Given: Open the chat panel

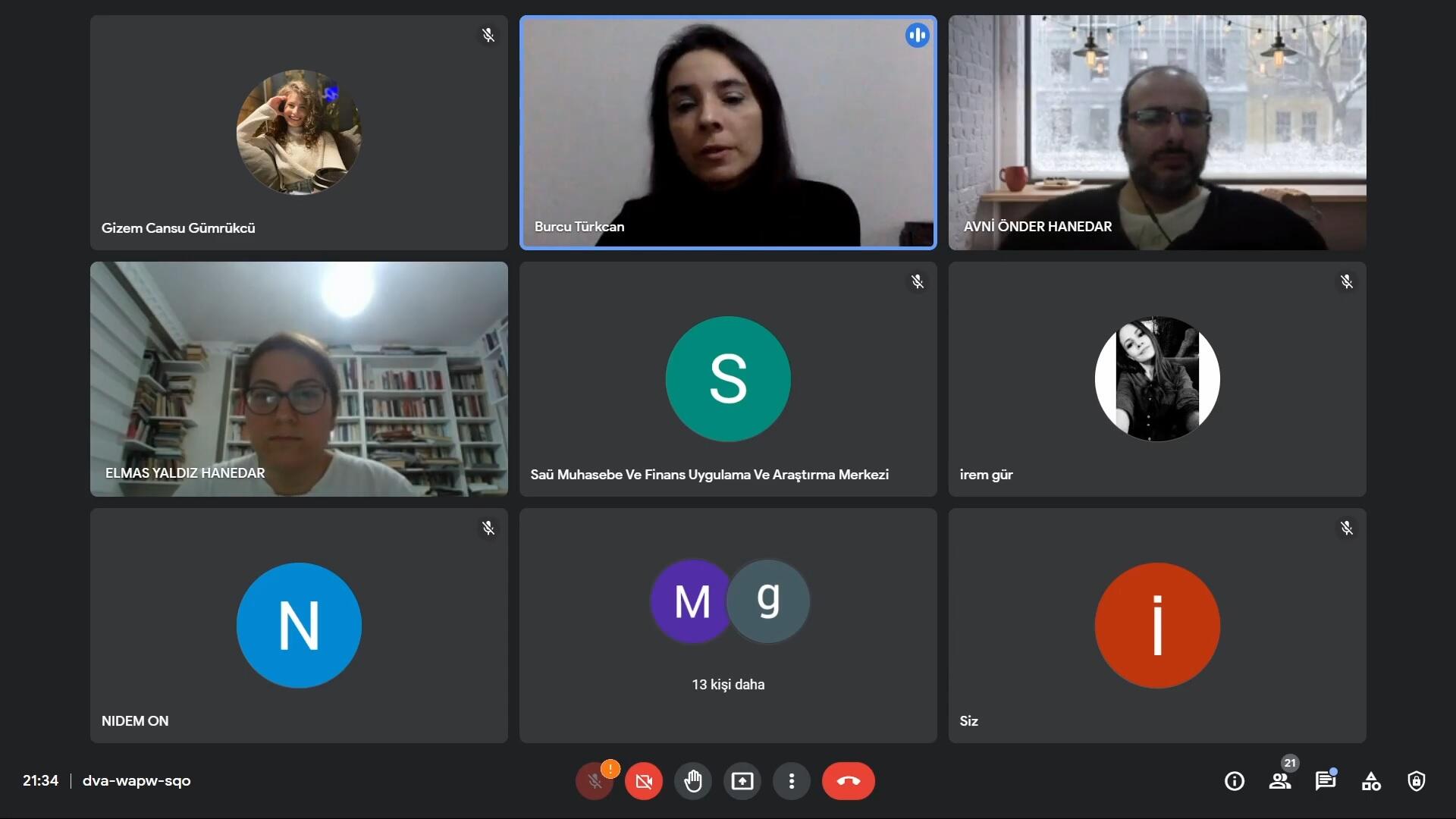Looking at the screenshot, I should coord(1326,781).
